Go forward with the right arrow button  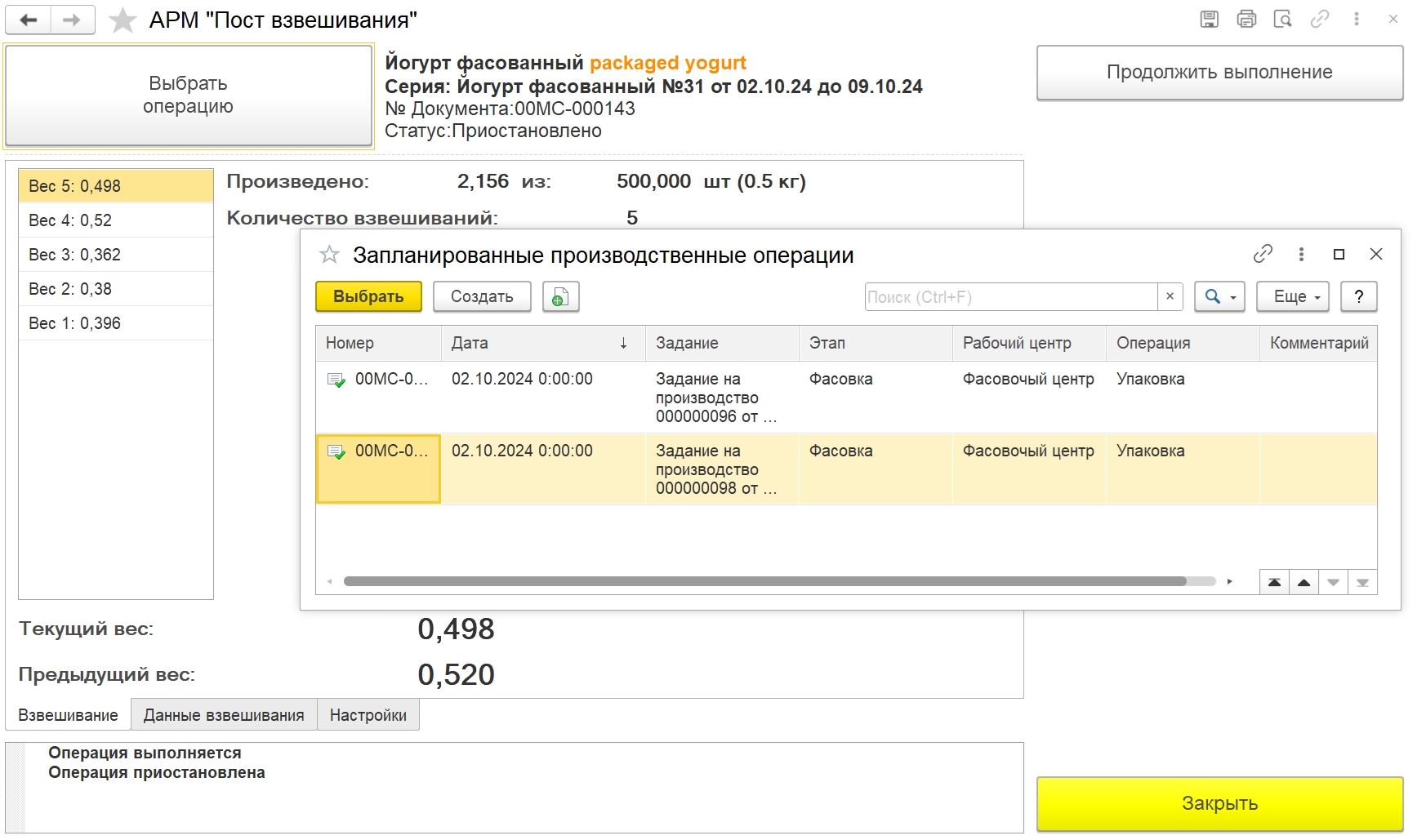tap(73, 20)
